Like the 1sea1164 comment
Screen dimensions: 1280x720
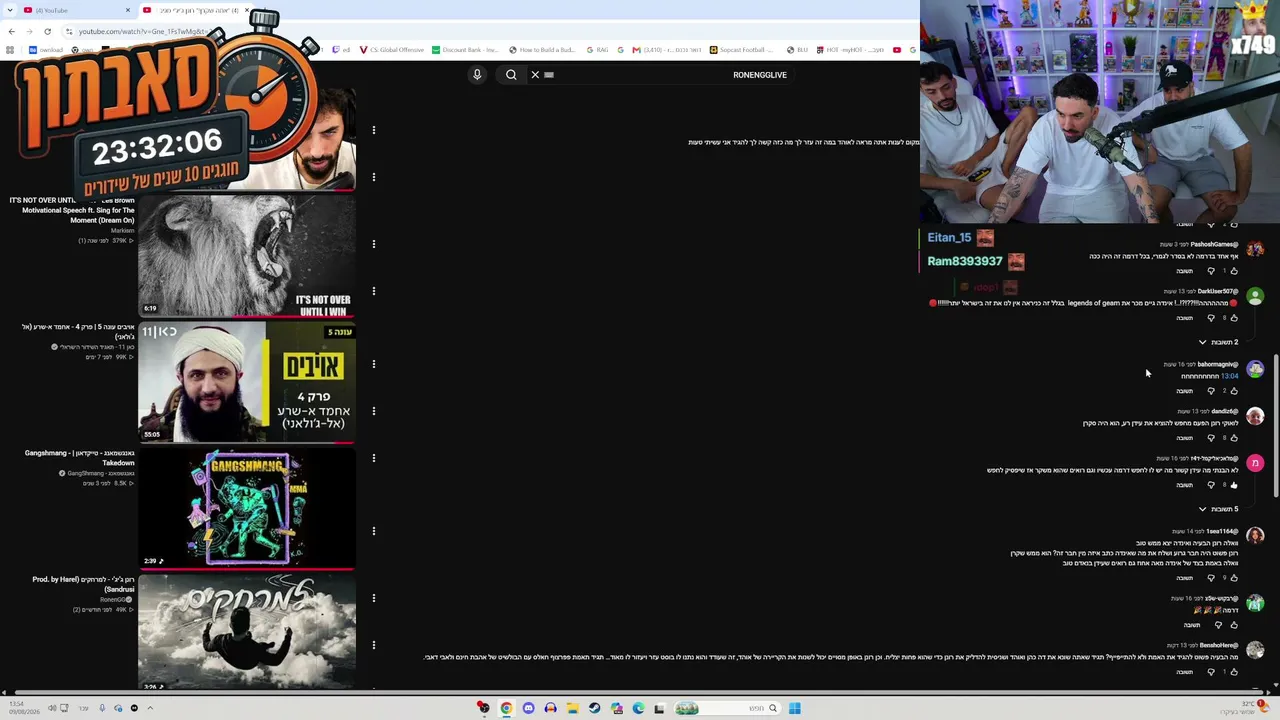(1234, 578)
